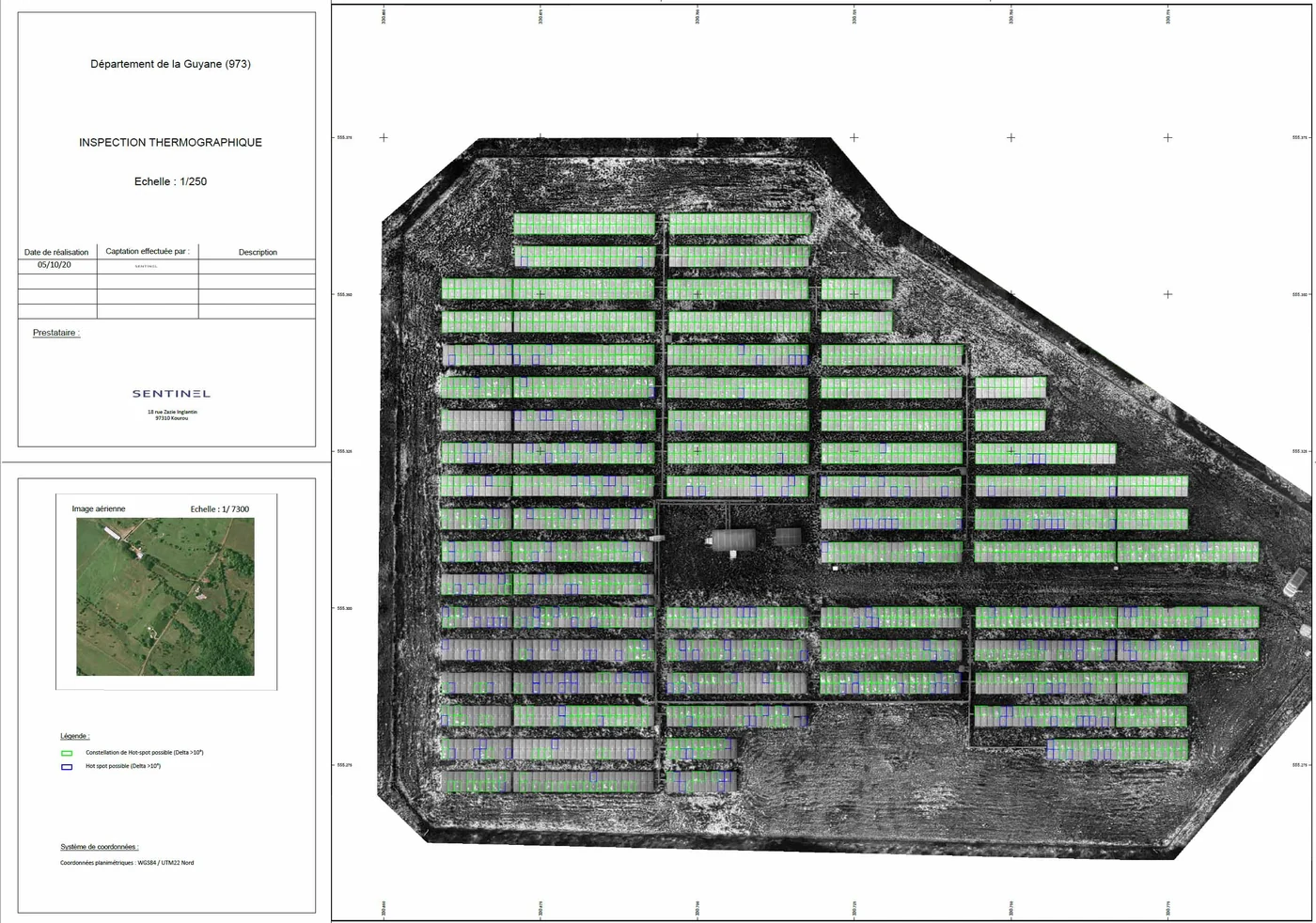Click the small SENTINEL entry in the table
This screenshot has width=1316, height=923.
pos(146,267)
